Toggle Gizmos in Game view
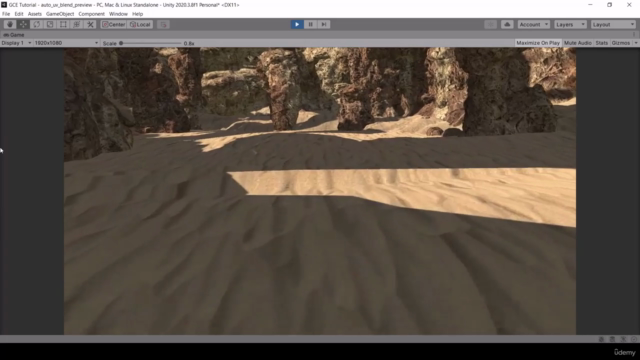 [621, 43]
